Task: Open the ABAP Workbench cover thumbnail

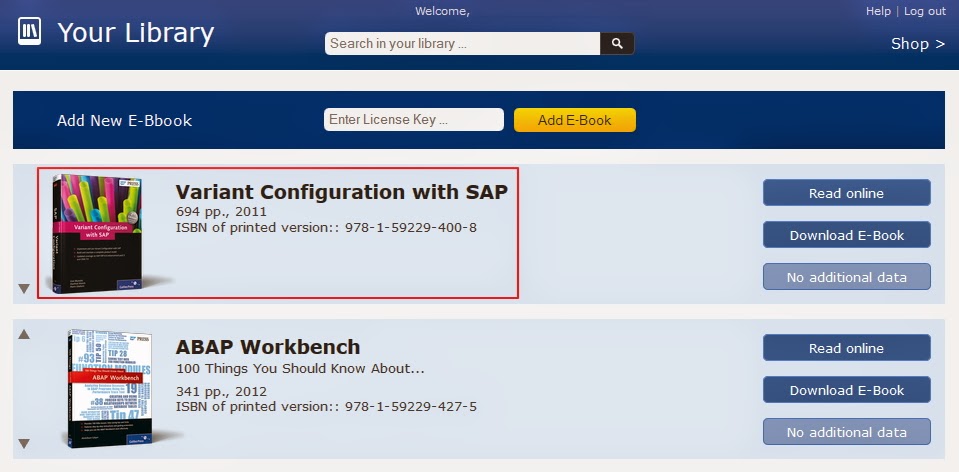Action: coord(110,388)
